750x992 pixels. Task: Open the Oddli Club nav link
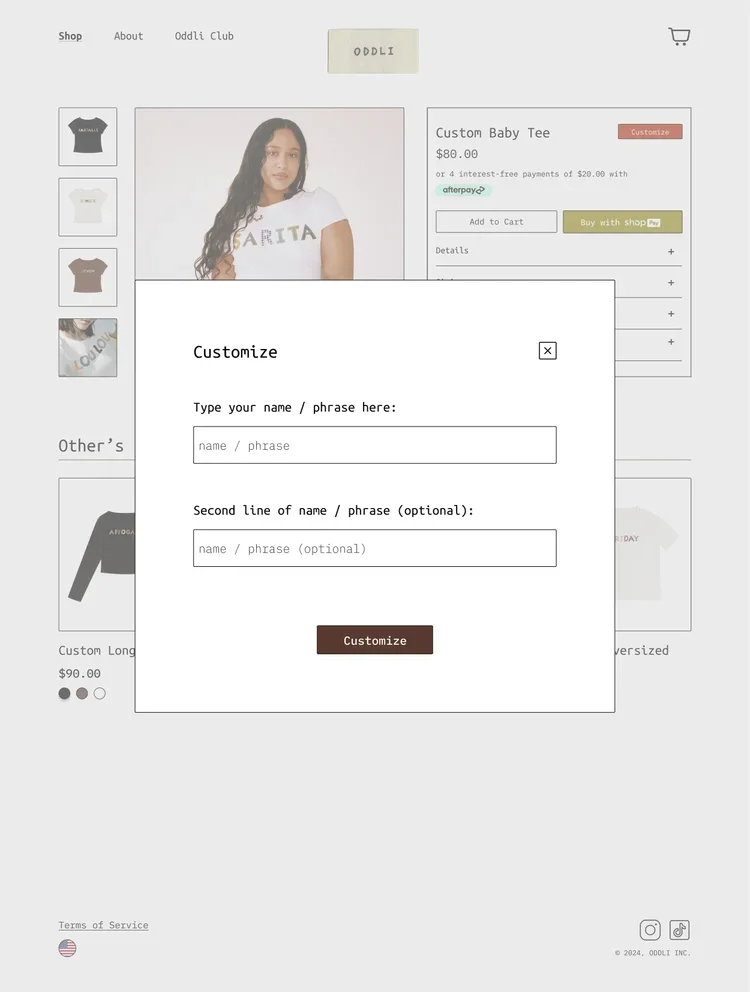point(204,36)
